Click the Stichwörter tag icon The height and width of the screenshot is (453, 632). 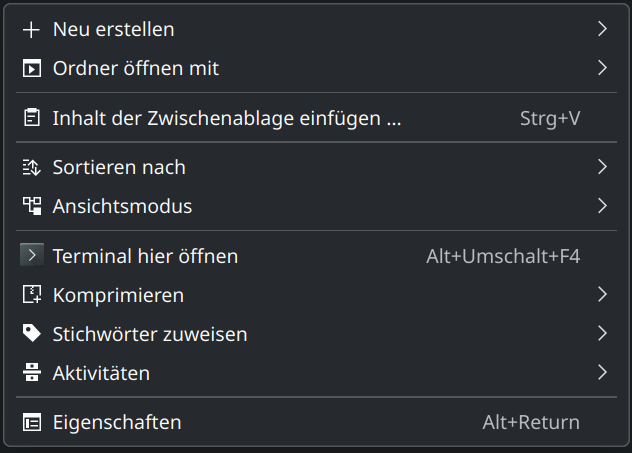click(x=32, y=334)
